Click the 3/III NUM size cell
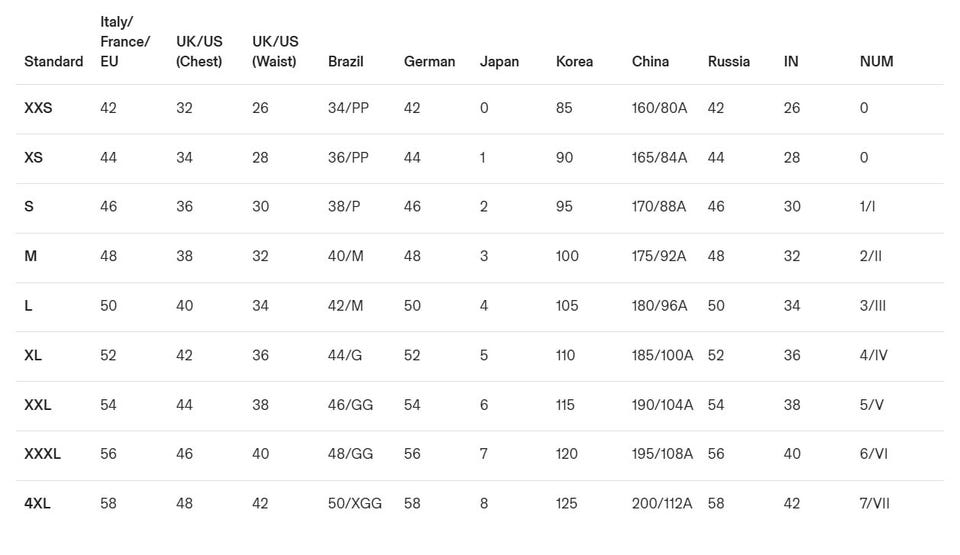This screenshot has width=960, height=555. click(x=873, y=306)
